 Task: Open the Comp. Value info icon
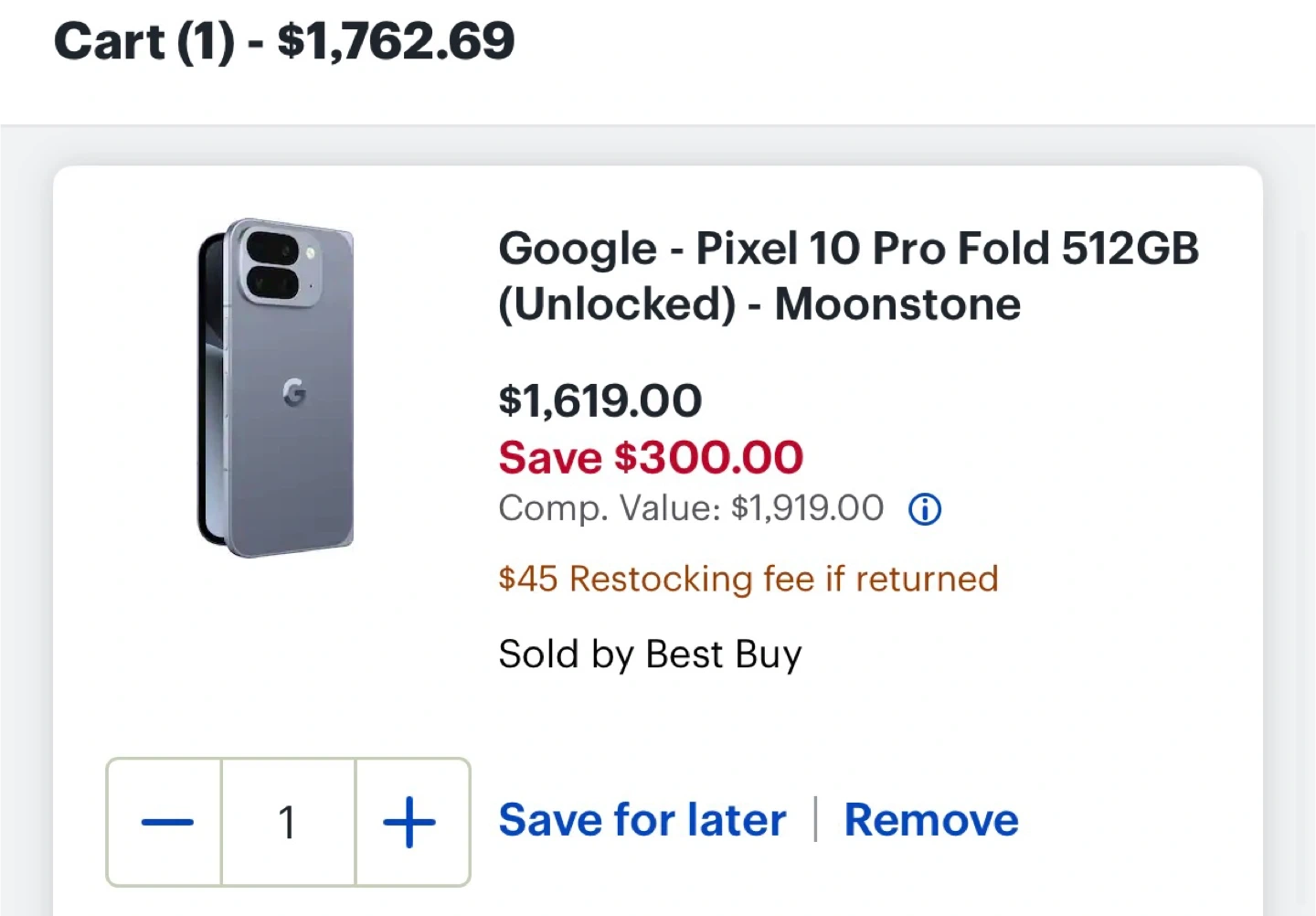coord(924,509)
